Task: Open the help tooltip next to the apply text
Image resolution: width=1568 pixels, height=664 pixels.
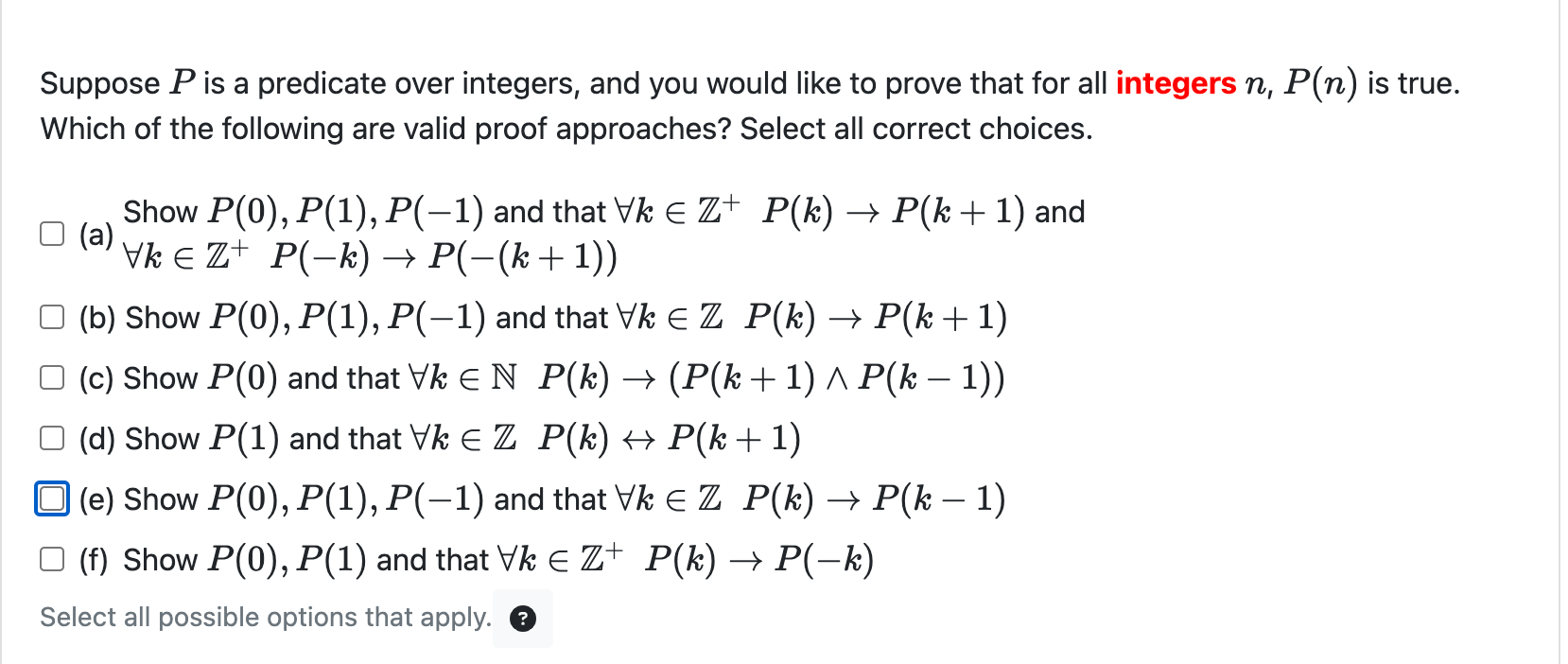Action: click(523, 619)
